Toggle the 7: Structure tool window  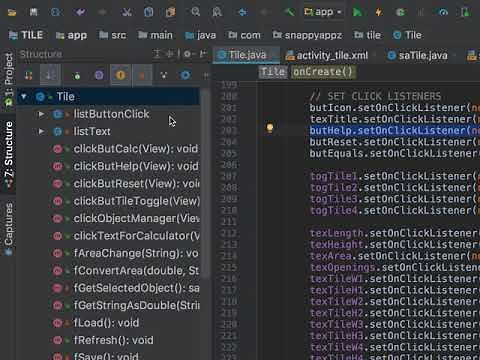pos(8,154)
